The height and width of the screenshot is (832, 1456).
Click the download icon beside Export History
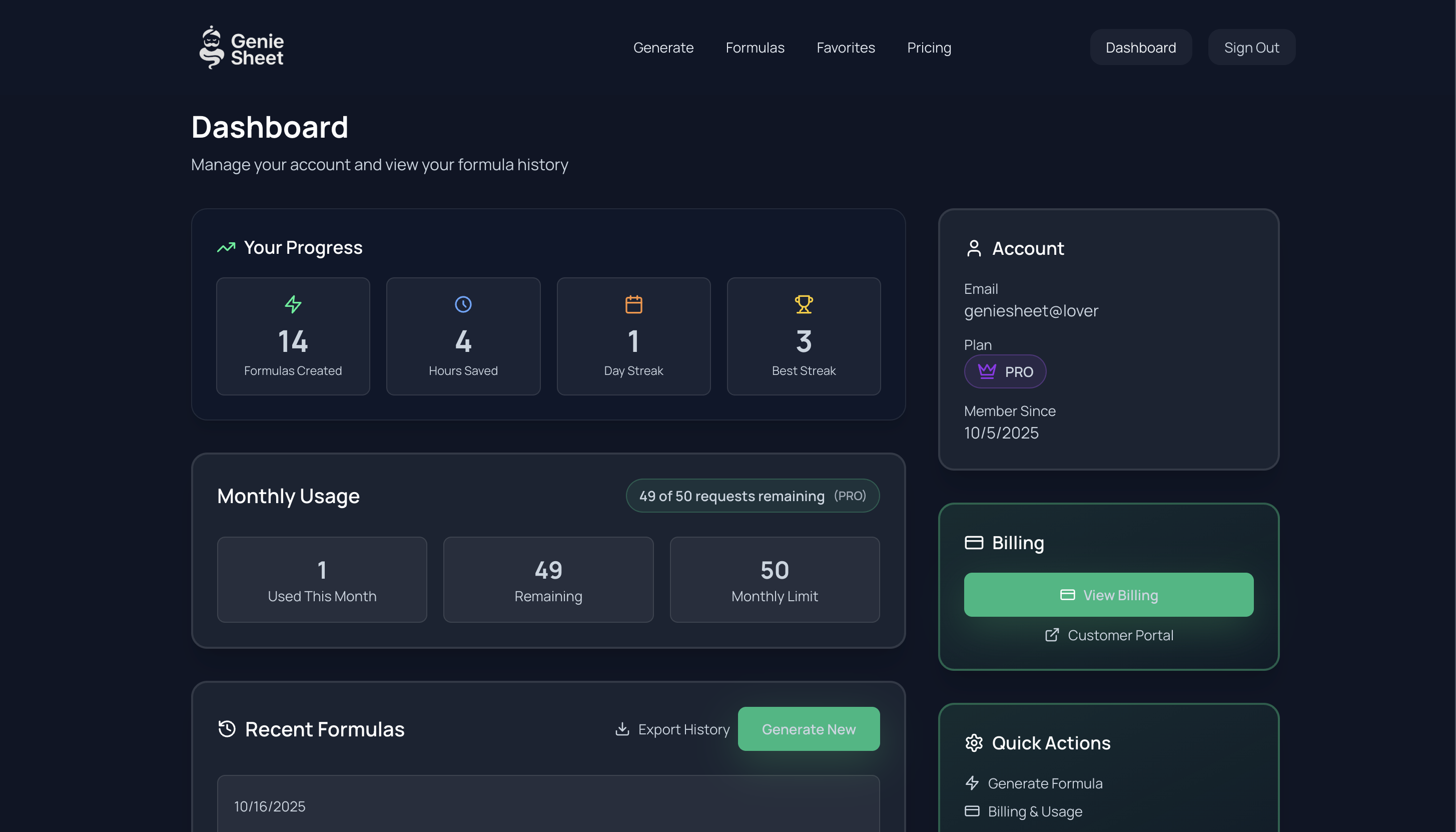[x=622, y=729]
